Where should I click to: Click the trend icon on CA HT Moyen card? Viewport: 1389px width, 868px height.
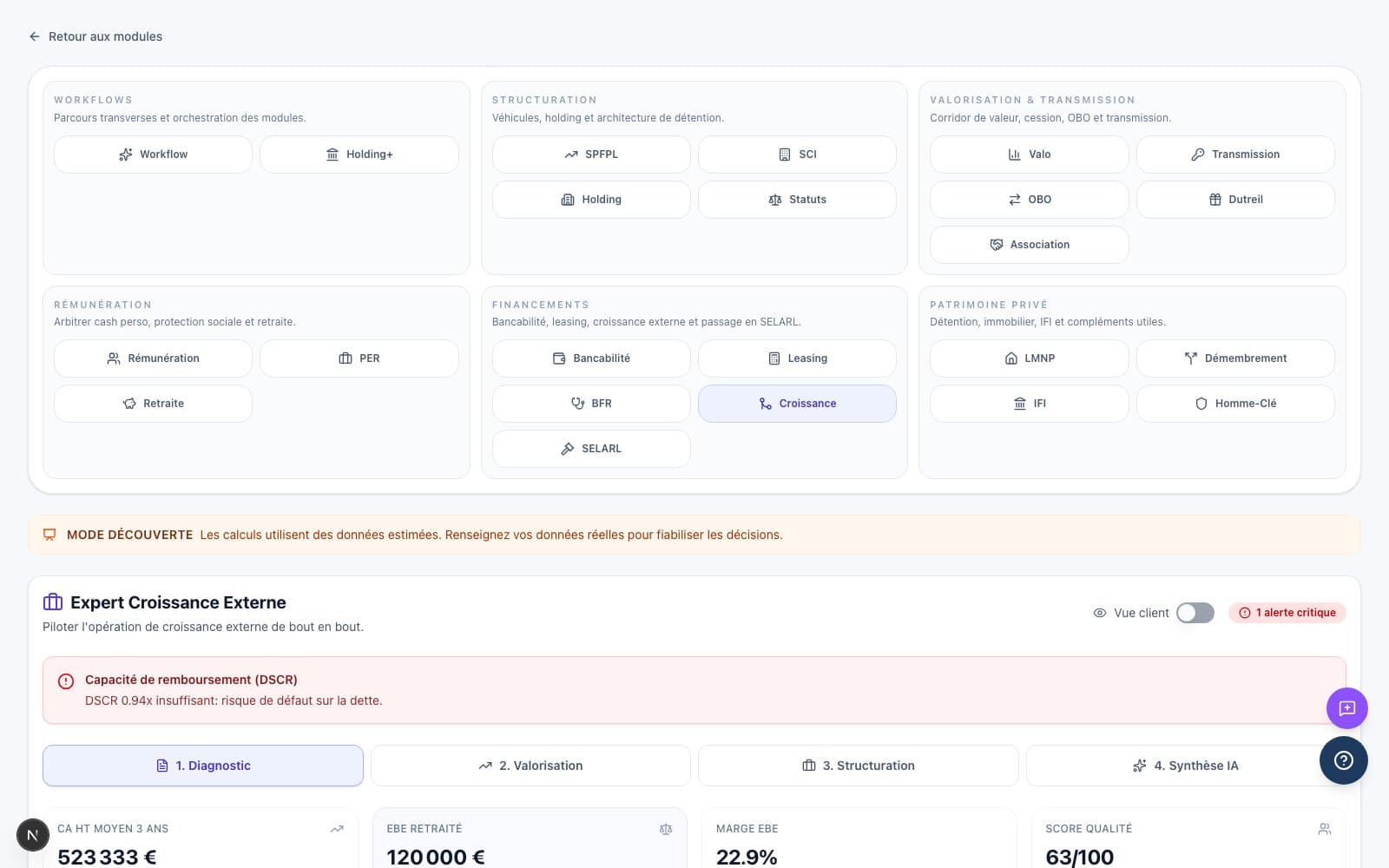click(337, 829)
